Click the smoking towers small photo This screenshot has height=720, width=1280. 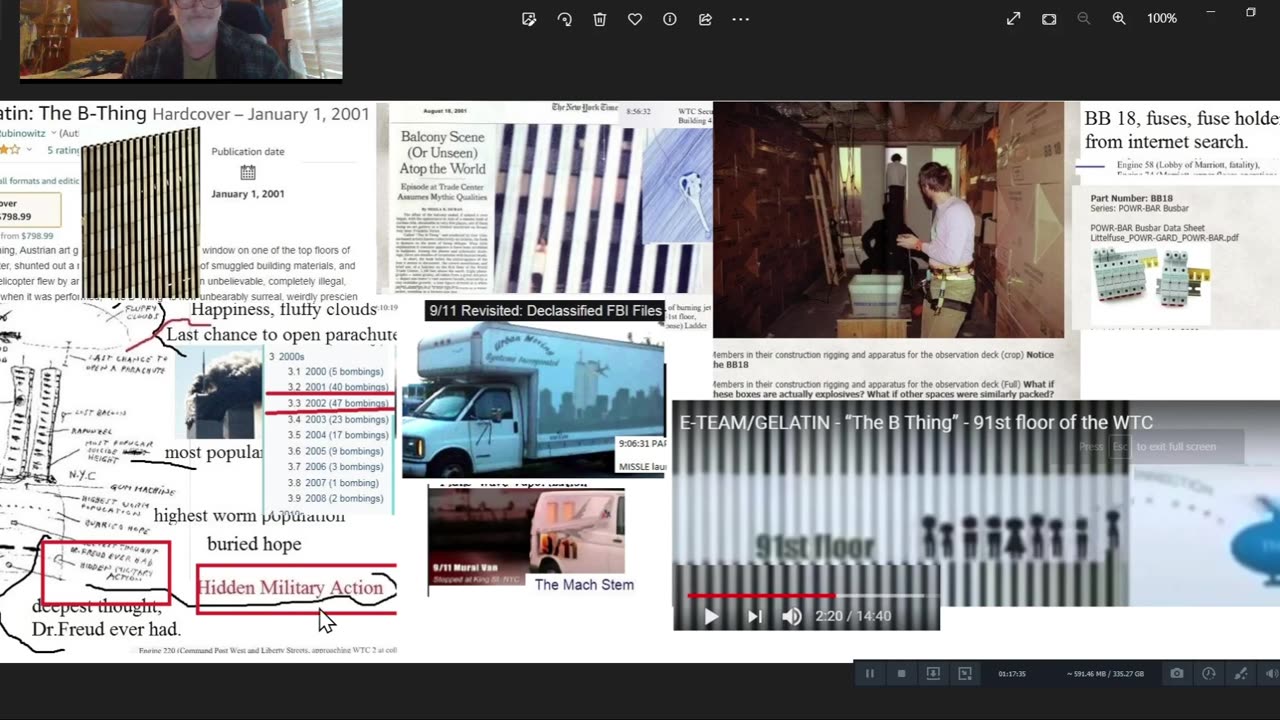[x=219, y=394]
